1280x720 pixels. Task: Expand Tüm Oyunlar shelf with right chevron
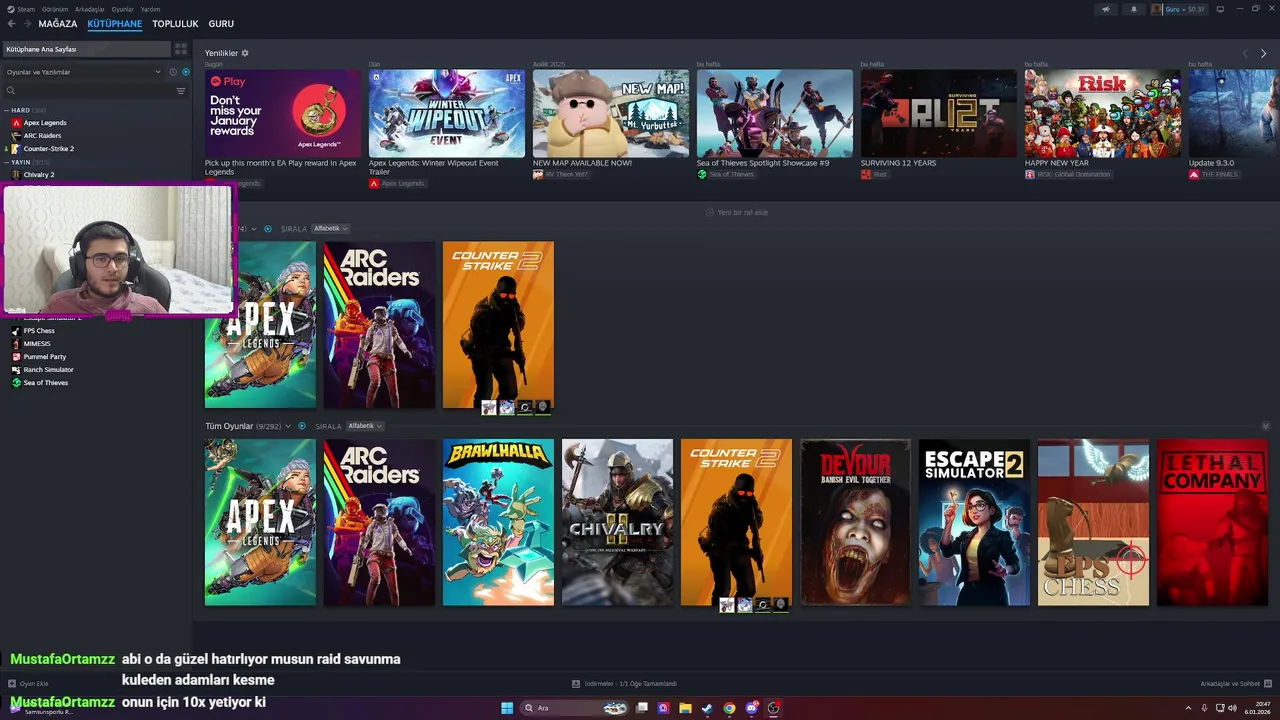point(1265,426)
